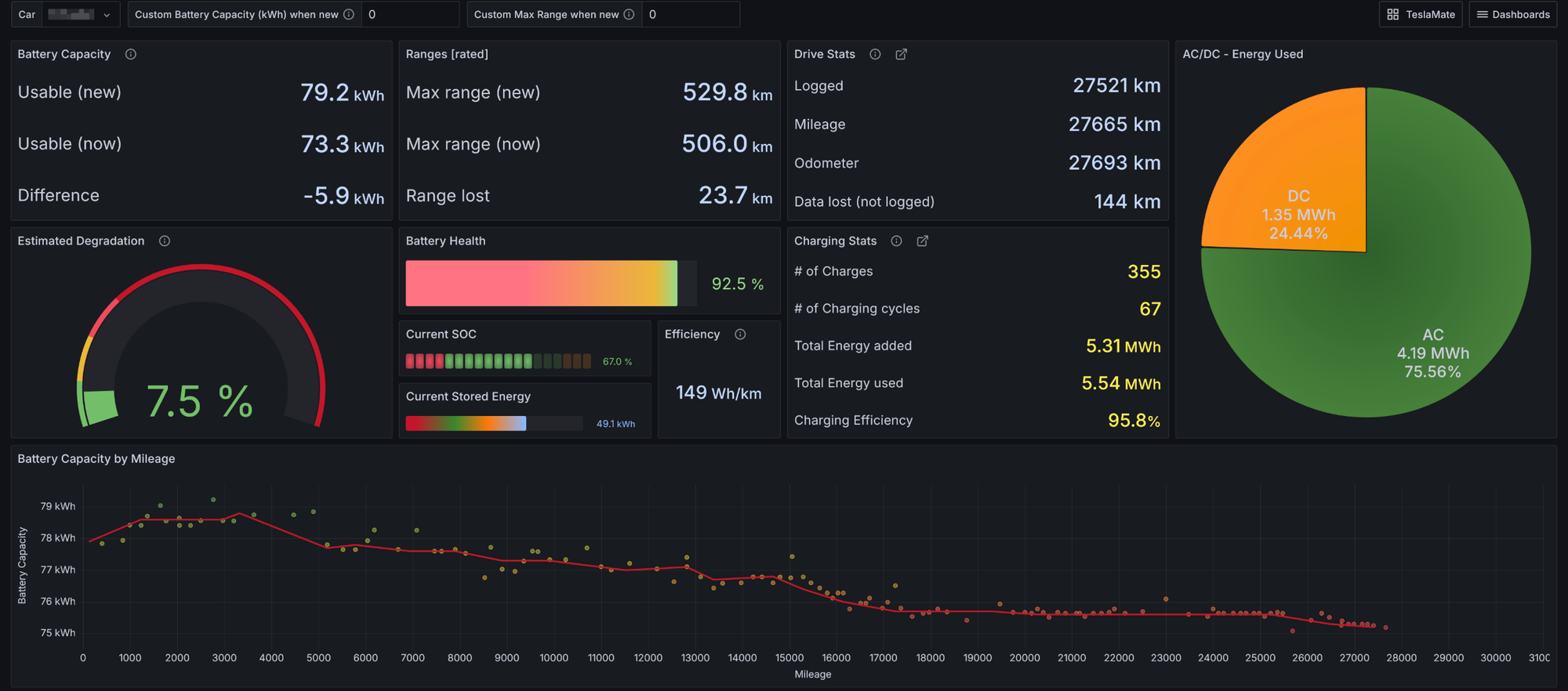Click the Custom Max Range input field
This screenshot has width=1568, height=691.
690,15
